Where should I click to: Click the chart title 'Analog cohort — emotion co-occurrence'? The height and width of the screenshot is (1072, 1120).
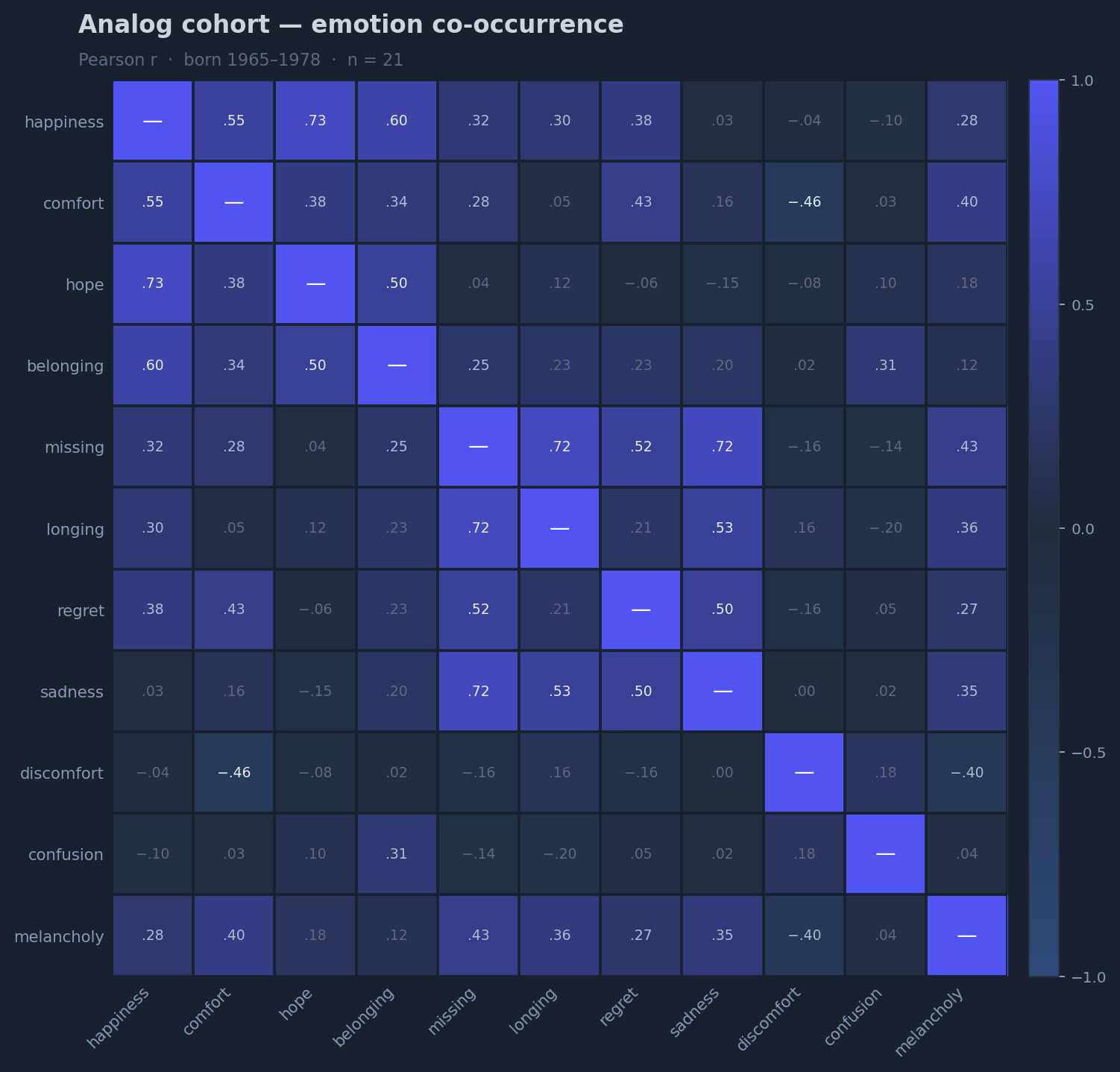(x=350, y=25)
